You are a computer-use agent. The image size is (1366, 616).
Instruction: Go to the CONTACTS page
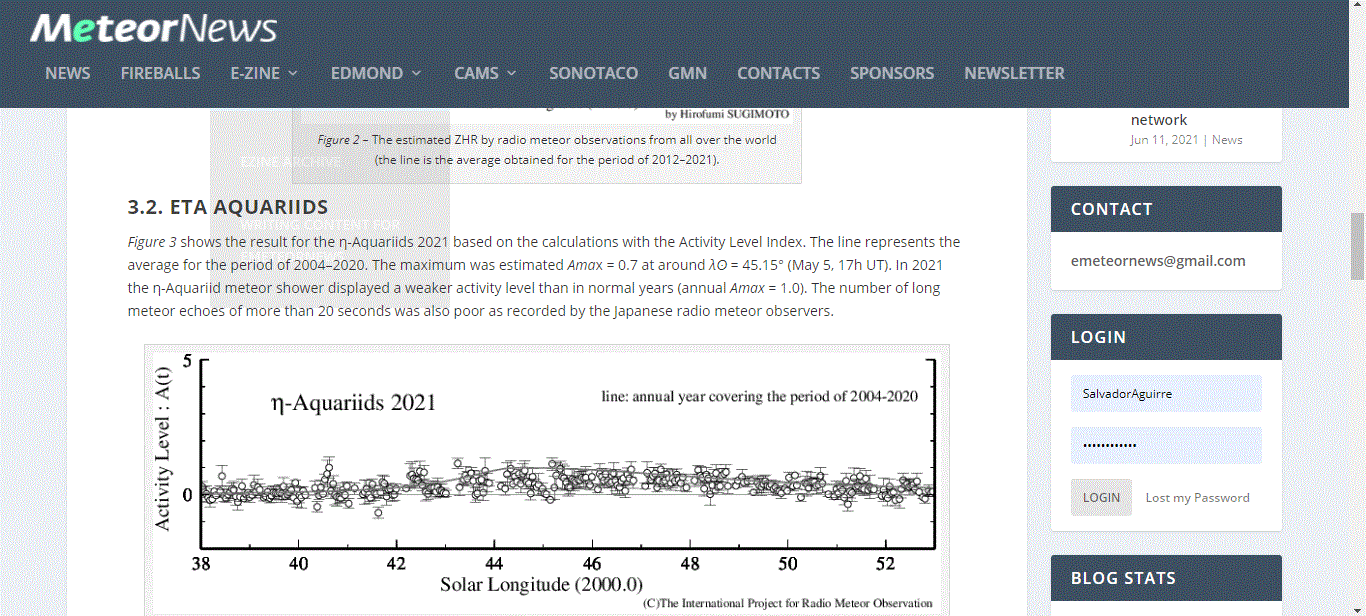tap(779, 73)
